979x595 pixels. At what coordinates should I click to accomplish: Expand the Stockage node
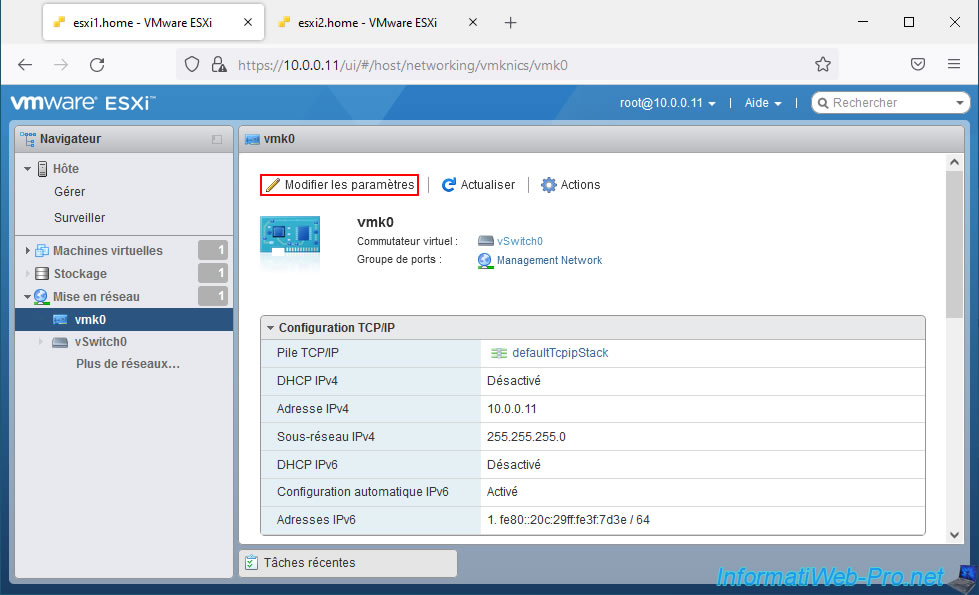pos(27,273)
